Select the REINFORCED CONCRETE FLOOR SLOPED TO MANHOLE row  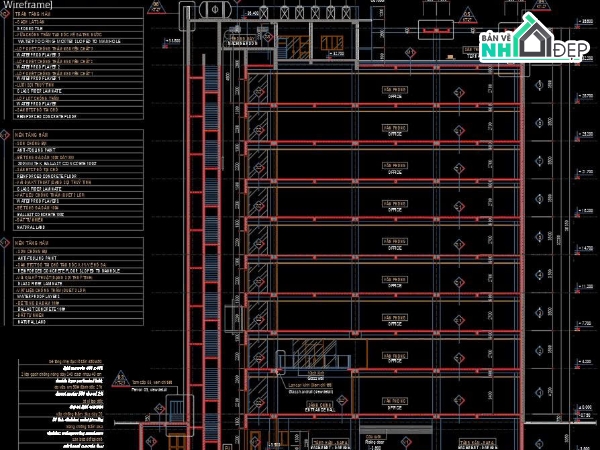point(78,271)
